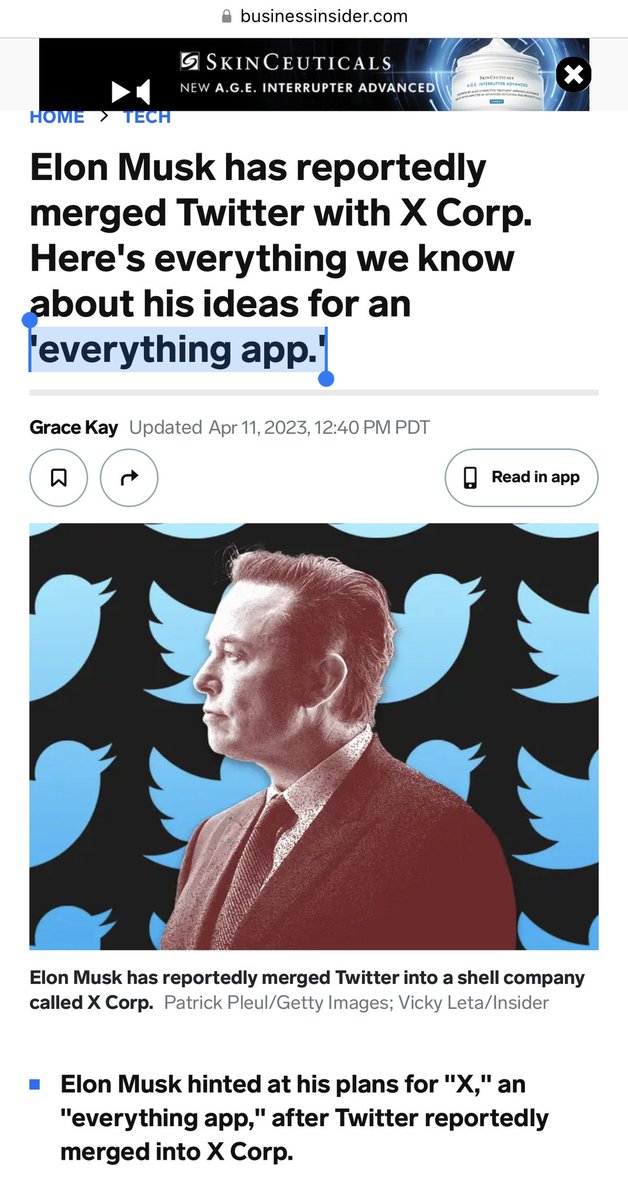Open the A.G.E. Interrupter Advanced ad text
Viewport: 628px width, 1200px height.
coord(307,87)
